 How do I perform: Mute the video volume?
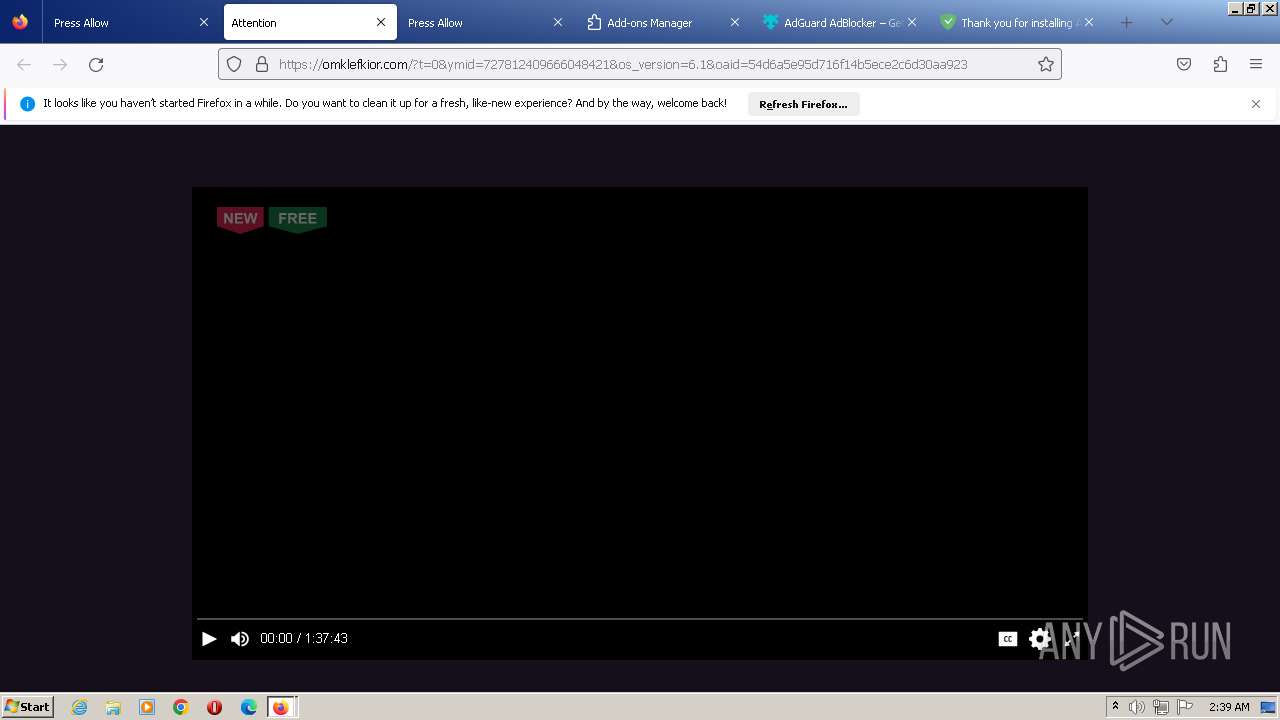click(240, 638)
